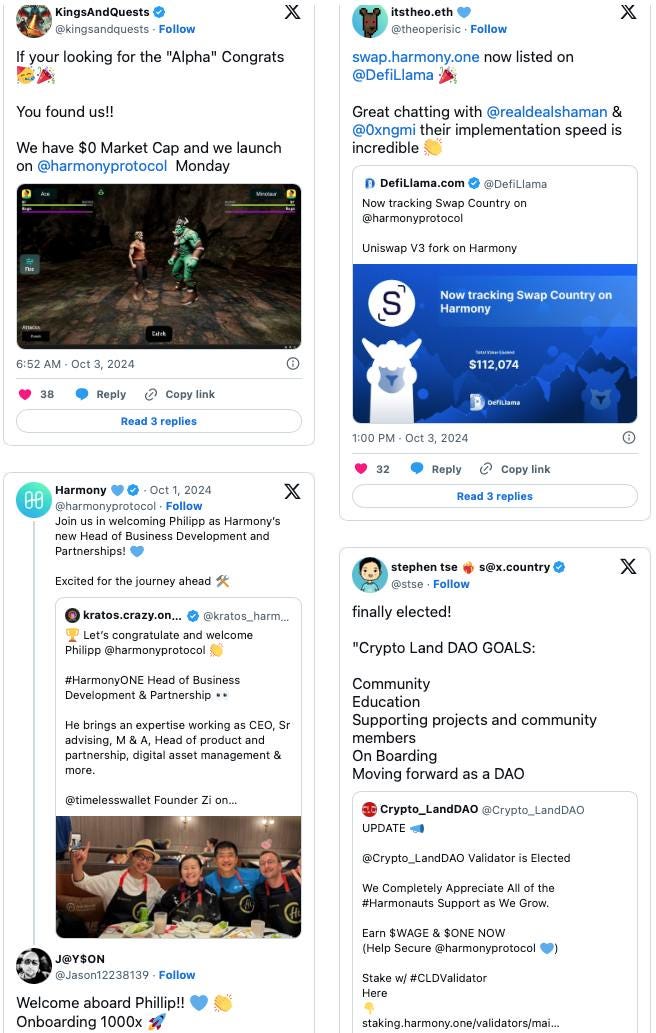
Task: Open info icon beside 1:00 PM timestamp
Action: tap(629, 437)
